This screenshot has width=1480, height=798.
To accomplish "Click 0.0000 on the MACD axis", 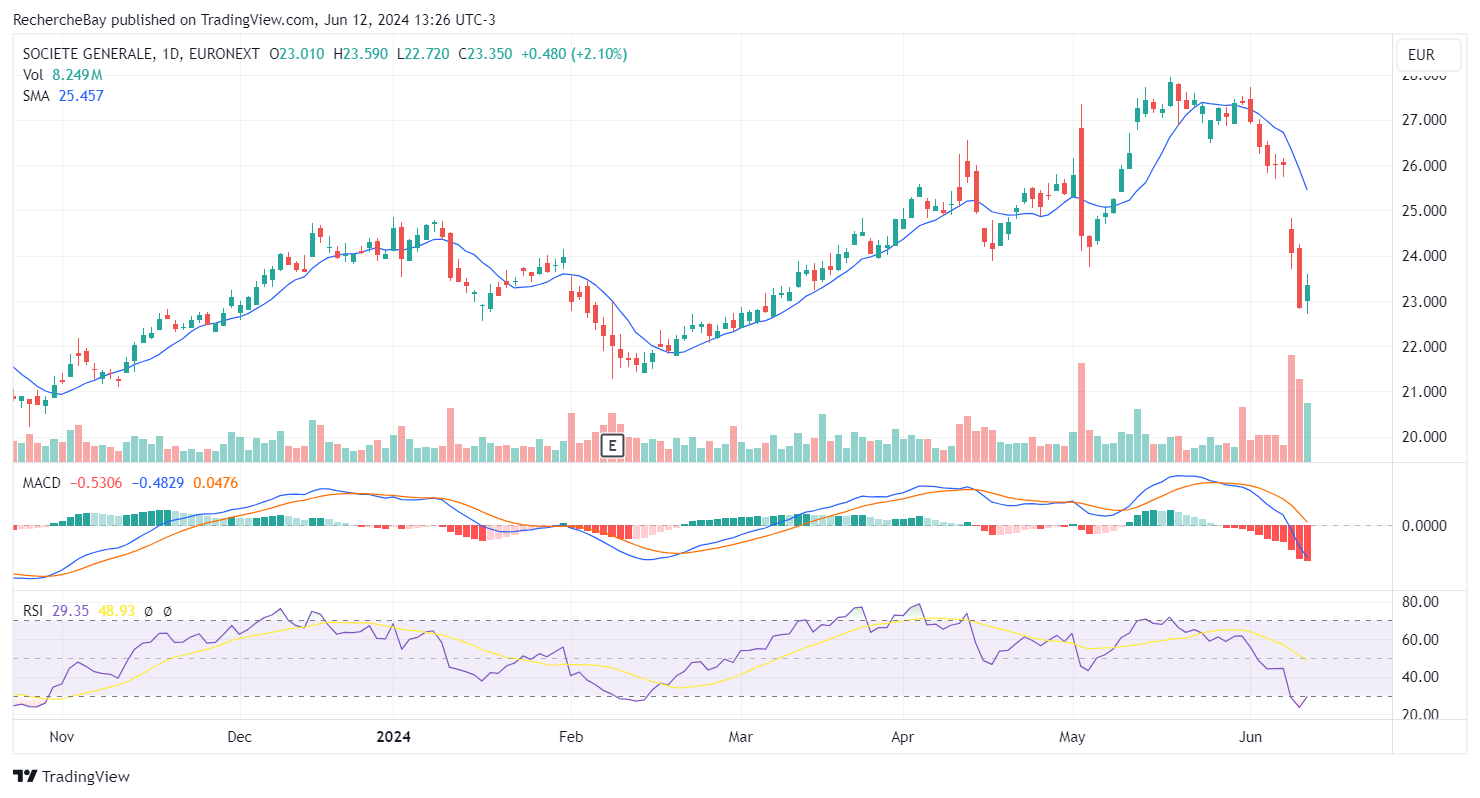I will [1424, 525].
